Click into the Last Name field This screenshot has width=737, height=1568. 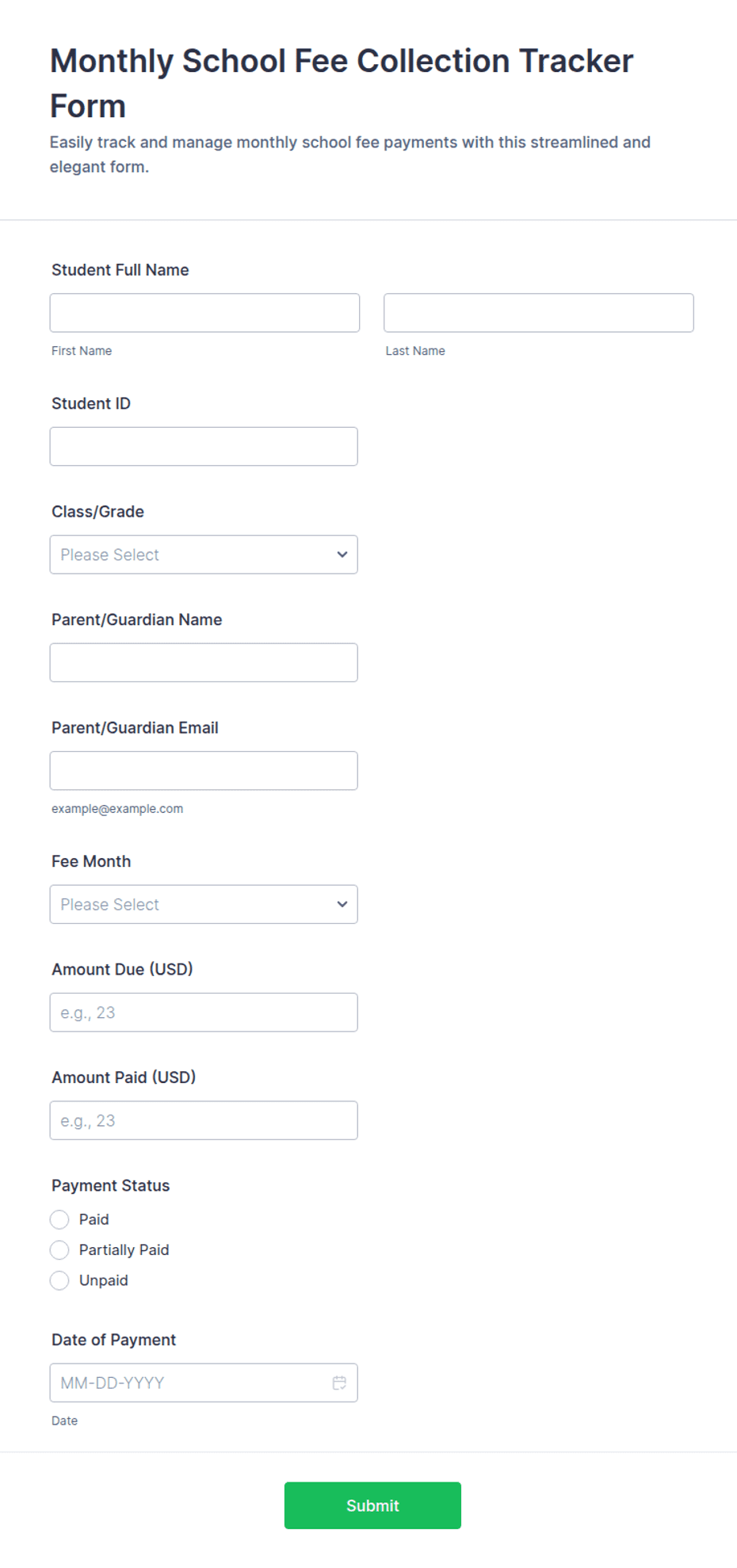pyautogui.click(x=539, y=313)
